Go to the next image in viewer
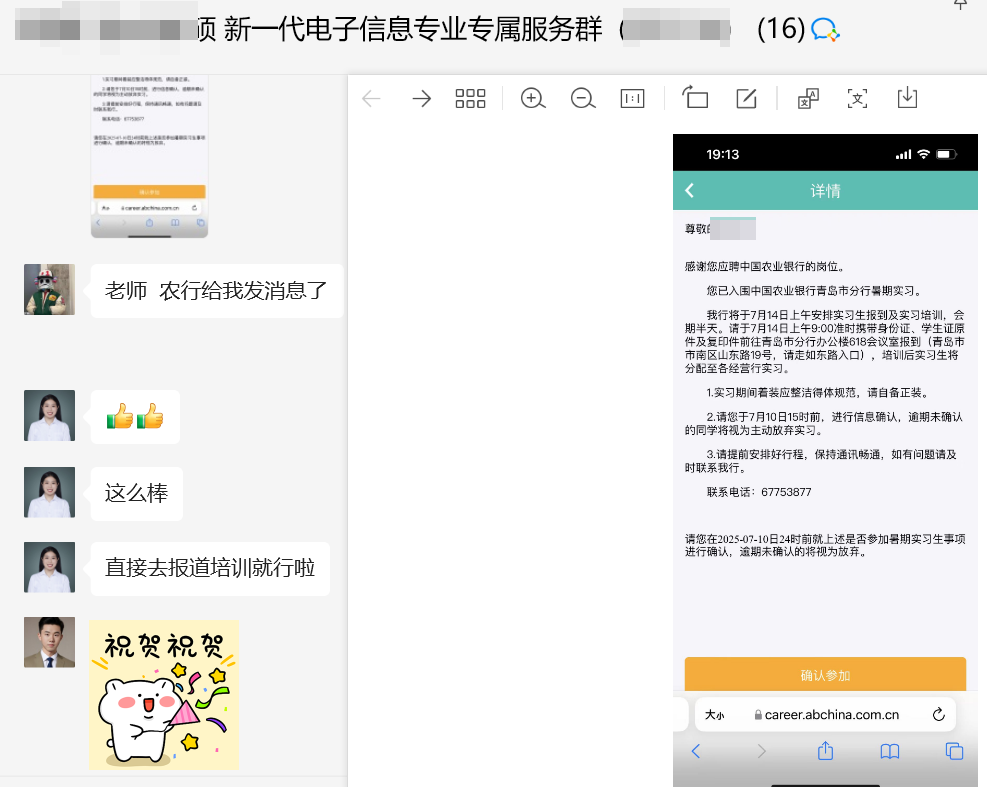This screenshot has width=987, height=787. click(x=421, y=98)
